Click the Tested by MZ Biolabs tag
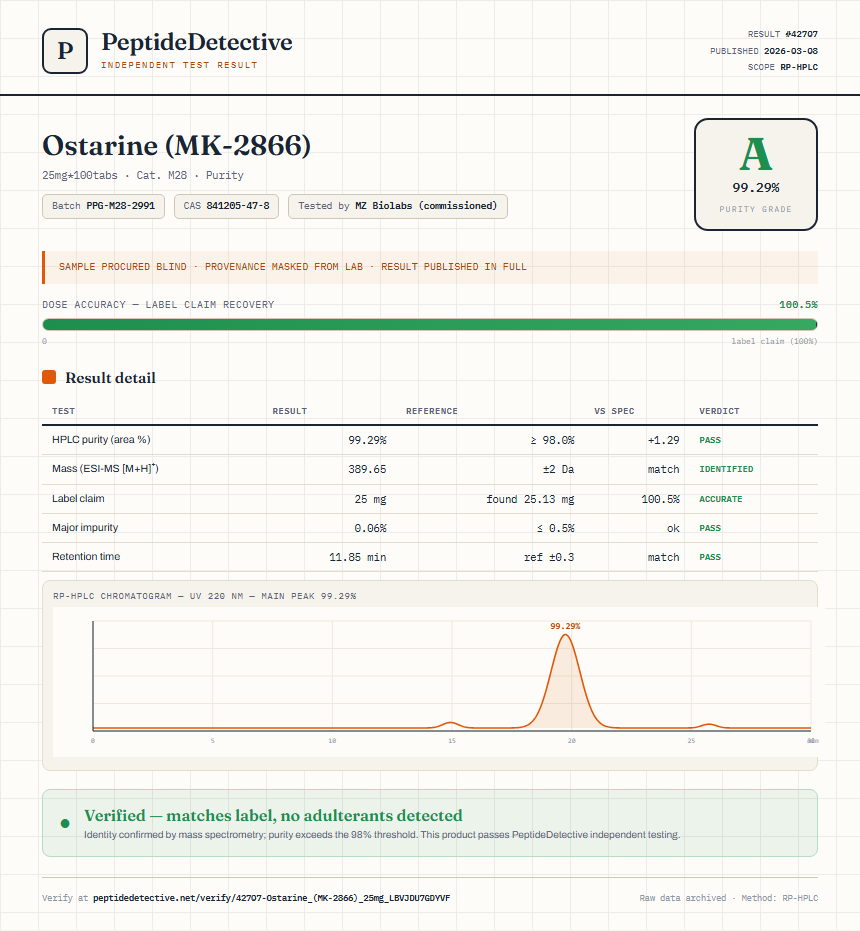Image resolution: width=860 pixels, height=931 pixels. [397, 206]
